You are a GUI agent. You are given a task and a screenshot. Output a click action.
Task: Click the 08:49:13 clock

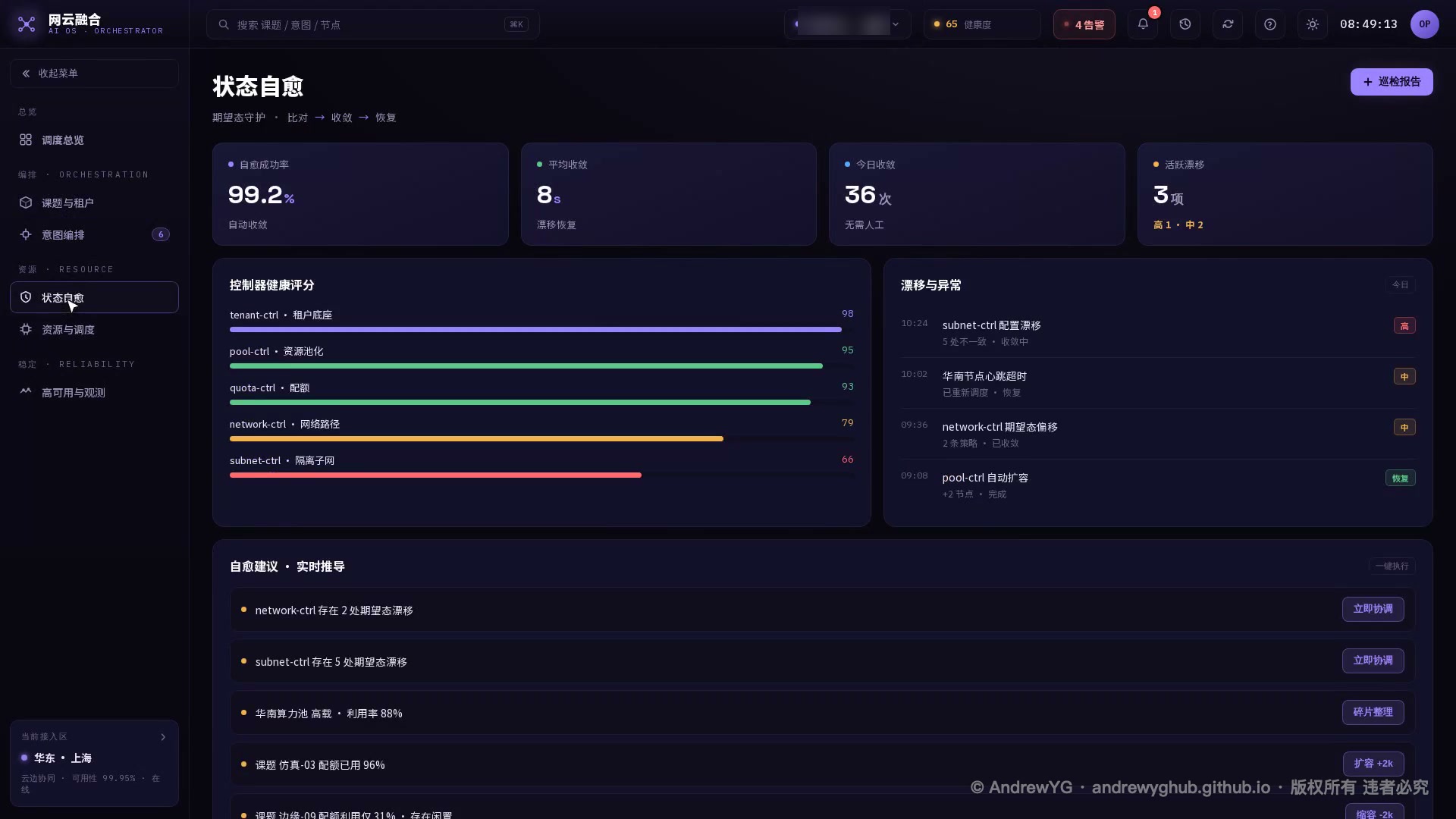[1368, 24]
